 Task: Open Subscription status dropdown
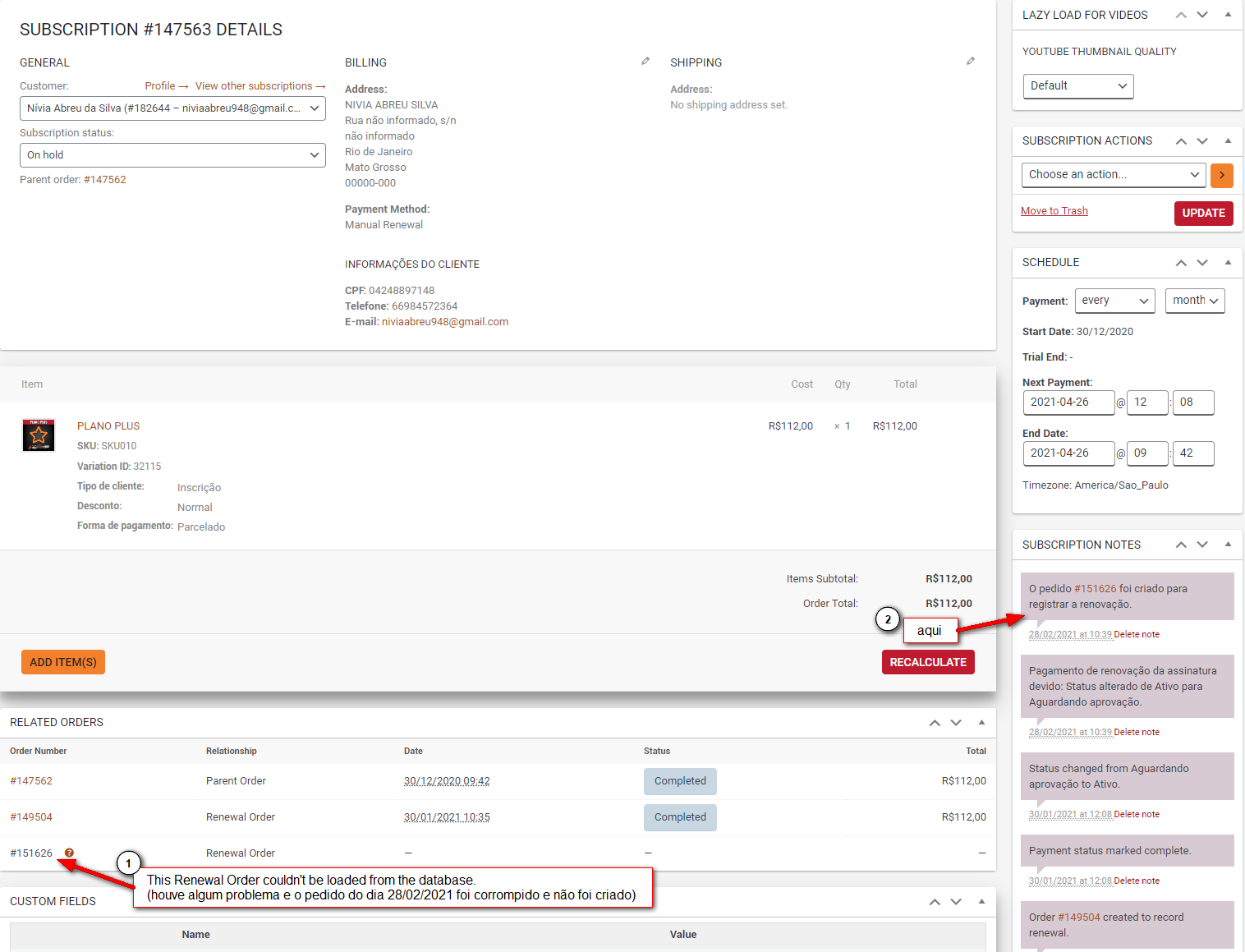point(172,155)
